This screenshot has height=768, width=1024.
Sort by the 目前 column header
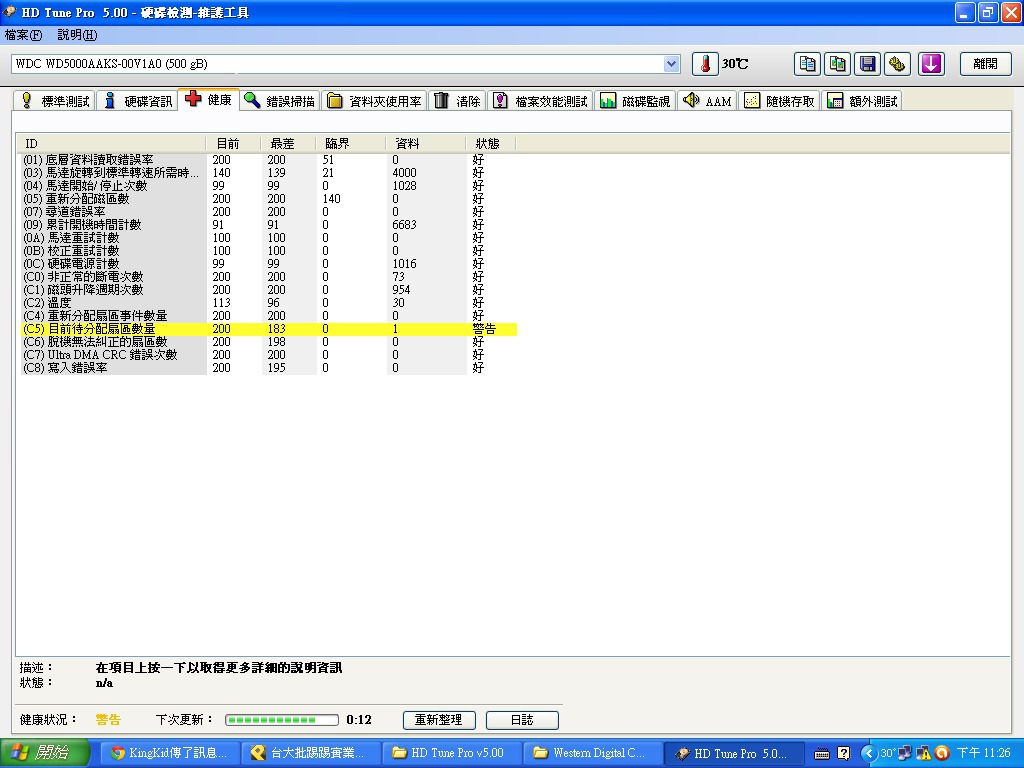pos(233,144)
